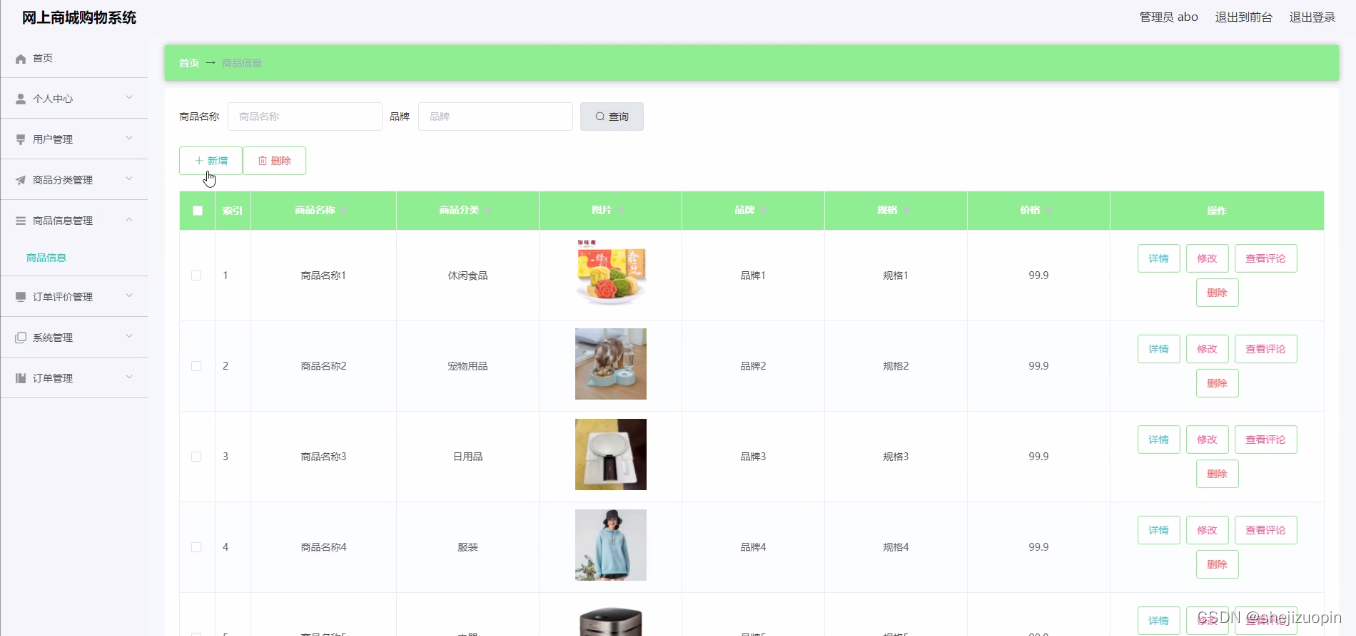Screen dimensions: 1356x636
Task: Collapse the 商品信息管理 chevron
Action: 129,220
